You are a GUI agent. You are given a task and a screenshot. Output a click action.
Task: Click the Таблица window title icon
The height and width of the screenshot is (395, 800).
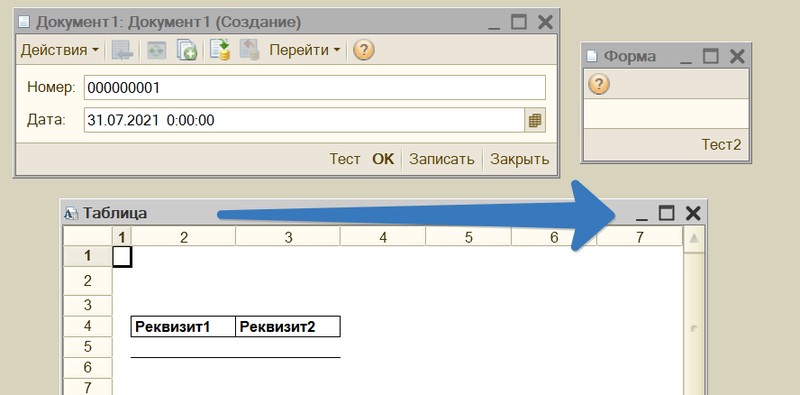[x=71, y=213]
